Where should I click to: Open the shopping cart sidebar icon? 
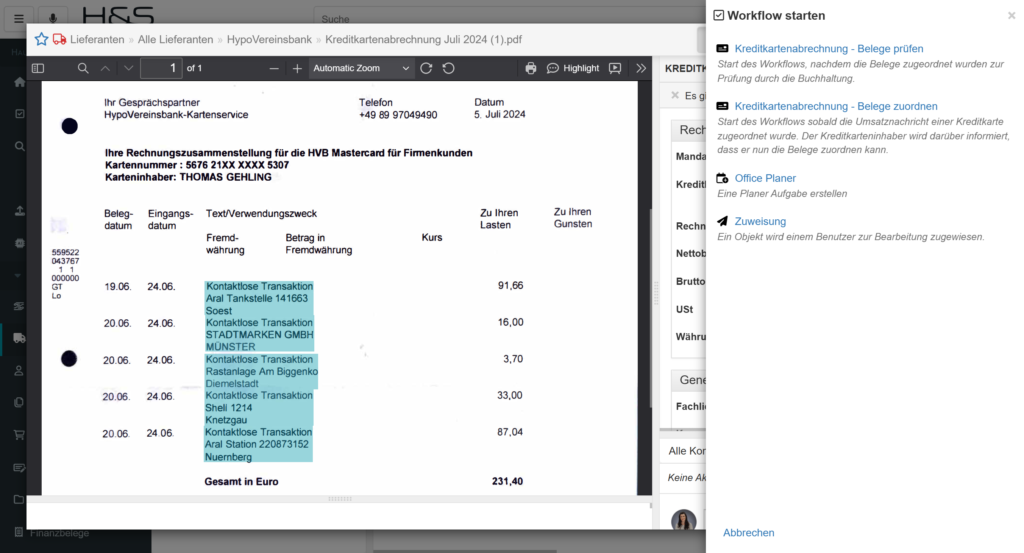pyautogui.click(x=19, y=434)
